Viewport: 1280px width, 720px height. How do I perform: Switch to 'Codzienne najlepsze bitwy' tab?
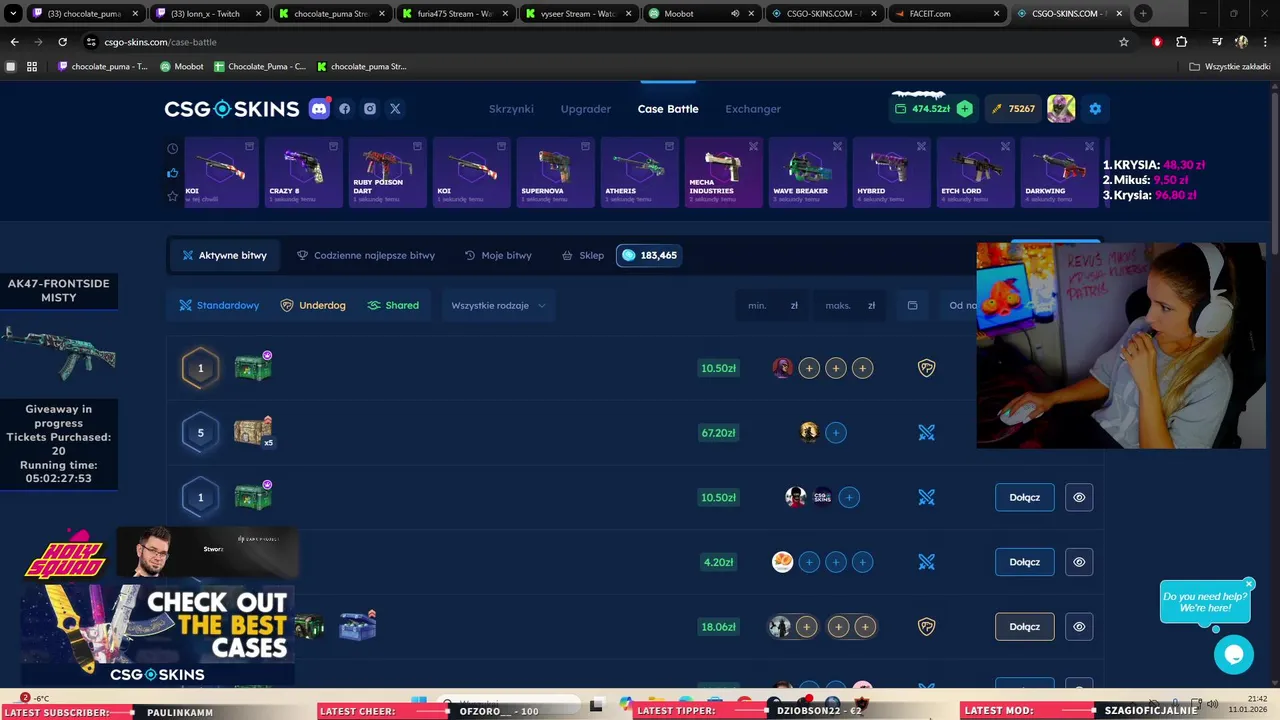[x=366, y=256]
